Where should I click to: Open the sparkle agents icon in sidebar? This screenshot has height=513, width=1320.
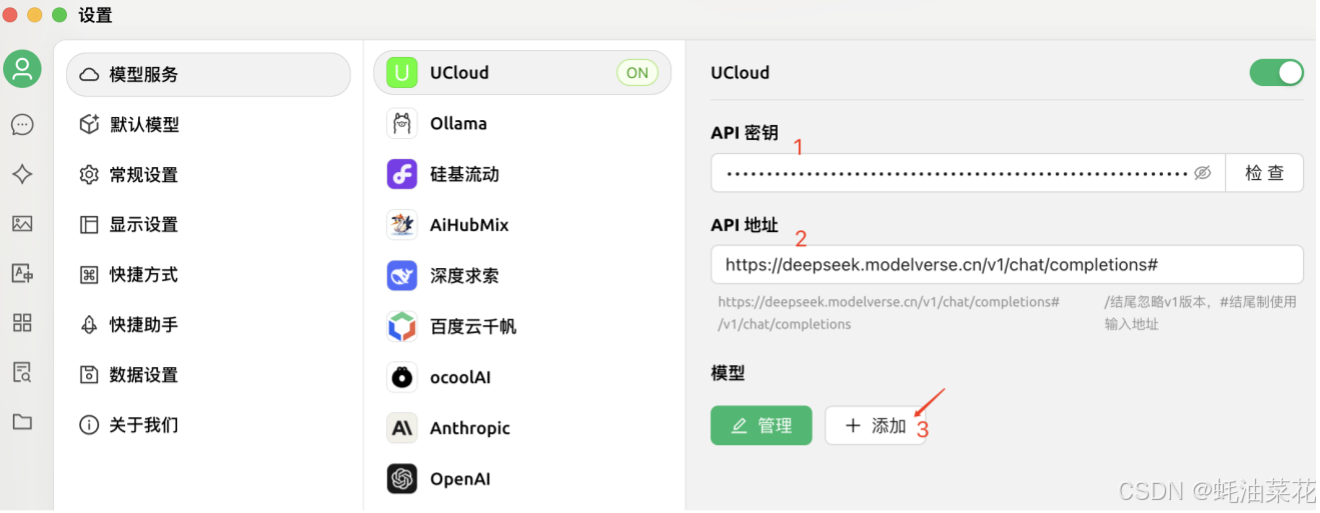[x=22, y=174]
